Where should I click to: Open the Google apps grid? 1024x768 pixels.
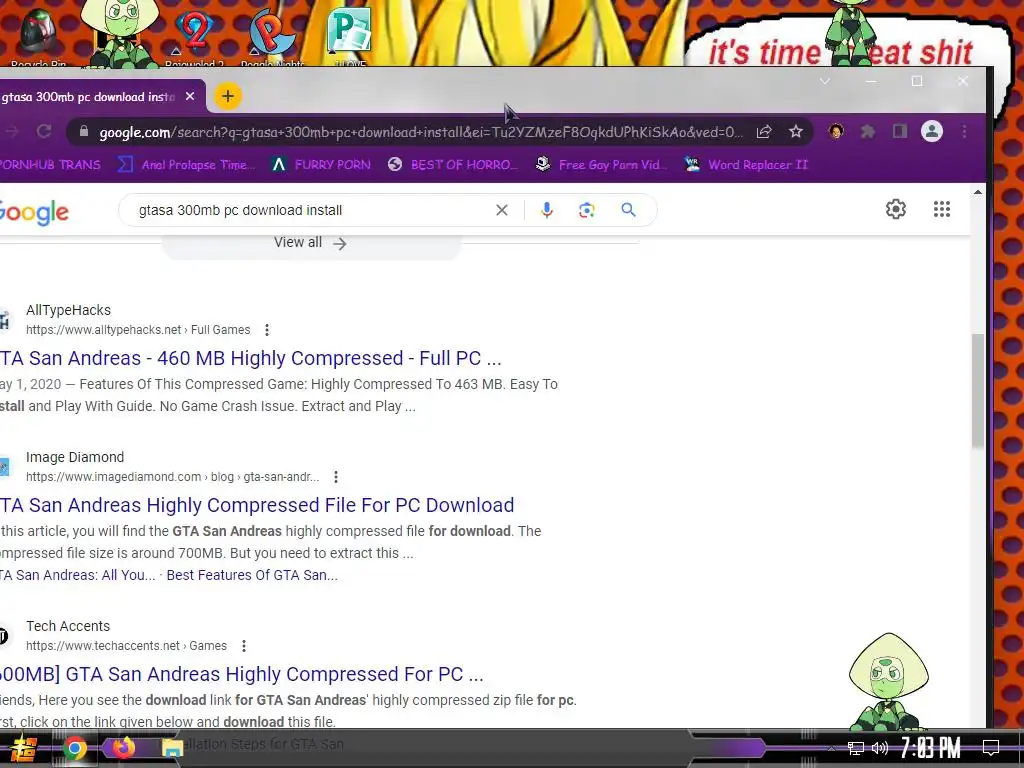(x=942, y=209)
